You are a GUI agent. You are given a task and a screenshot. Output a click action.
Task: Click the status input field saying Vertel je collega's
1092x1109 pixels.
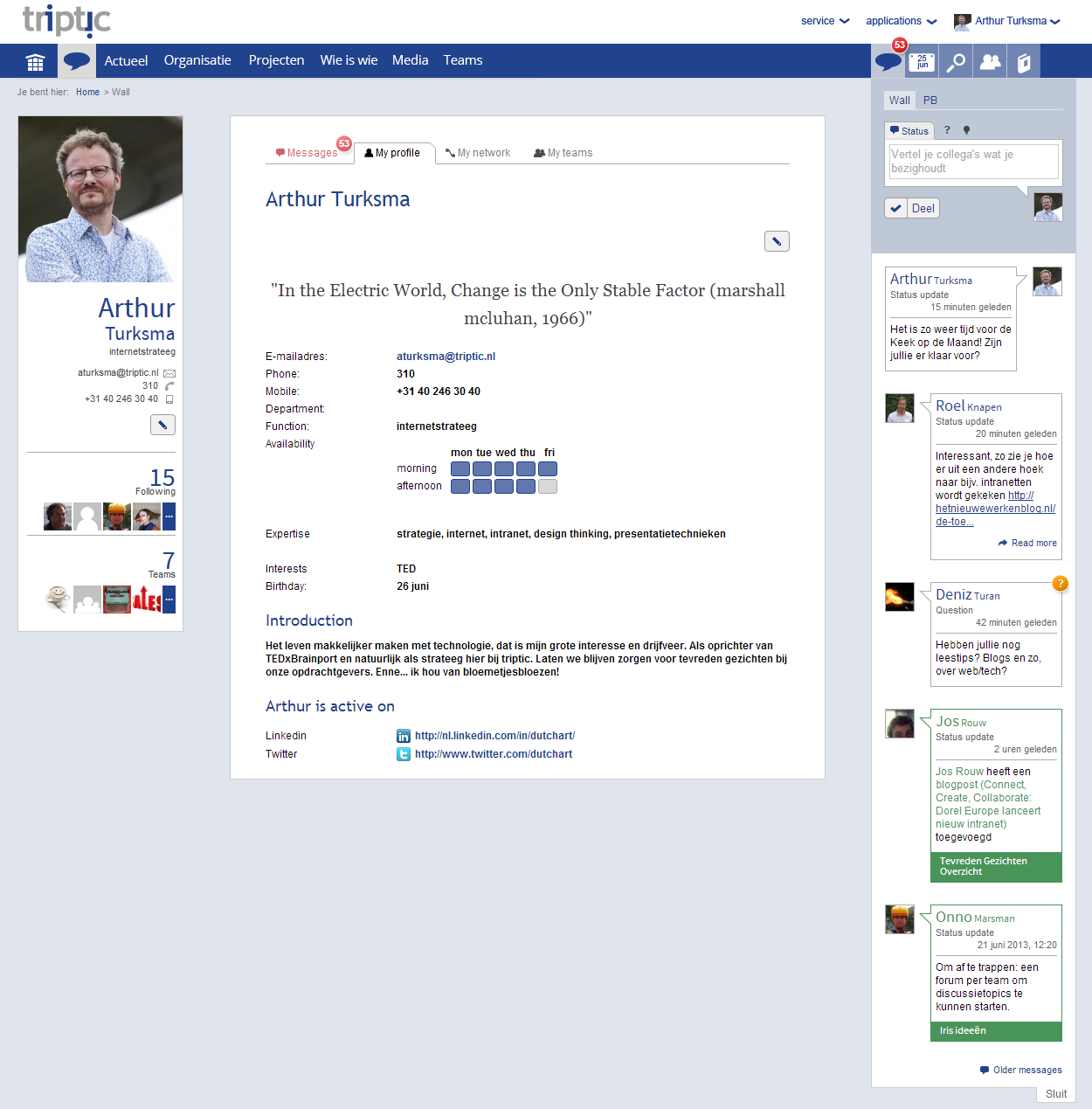pyautogui.click(x=972, y=162)
